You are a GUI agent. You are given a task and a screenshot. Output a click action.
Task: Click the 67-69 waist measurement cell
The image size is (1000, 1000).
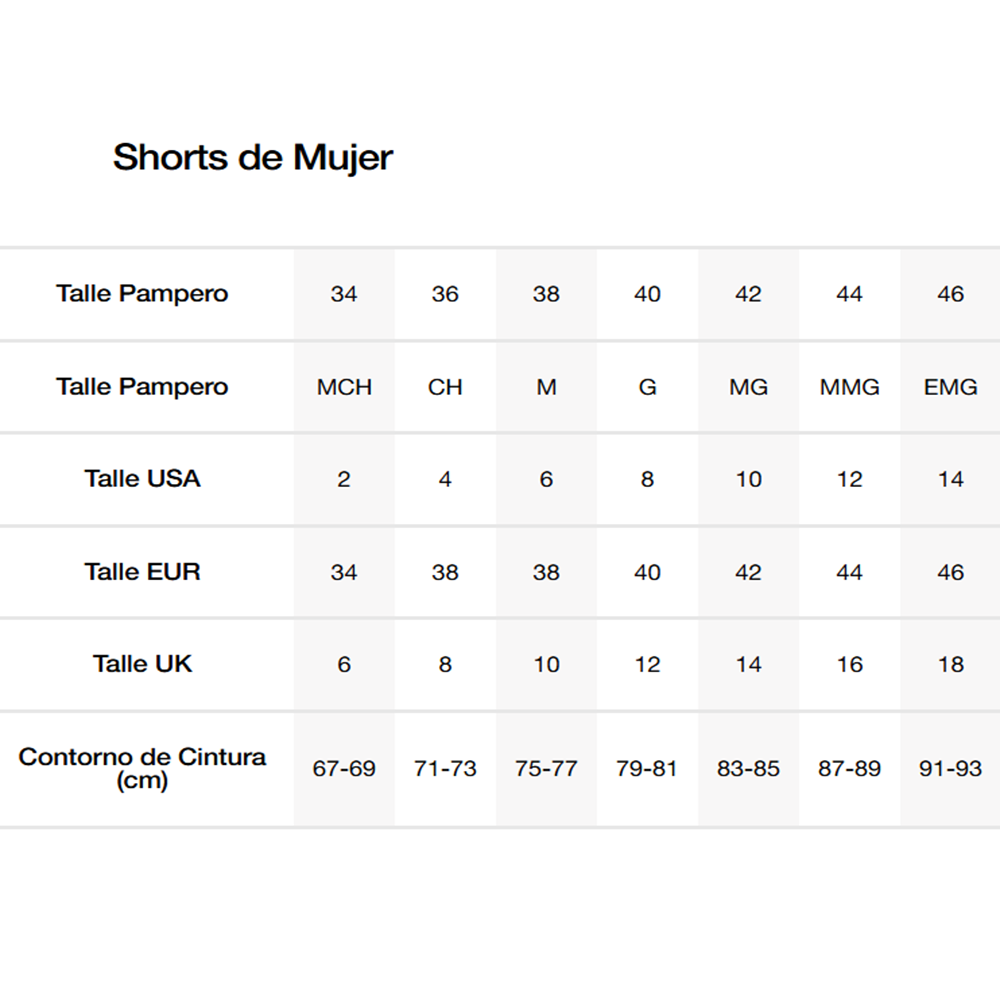pos(344,769)
